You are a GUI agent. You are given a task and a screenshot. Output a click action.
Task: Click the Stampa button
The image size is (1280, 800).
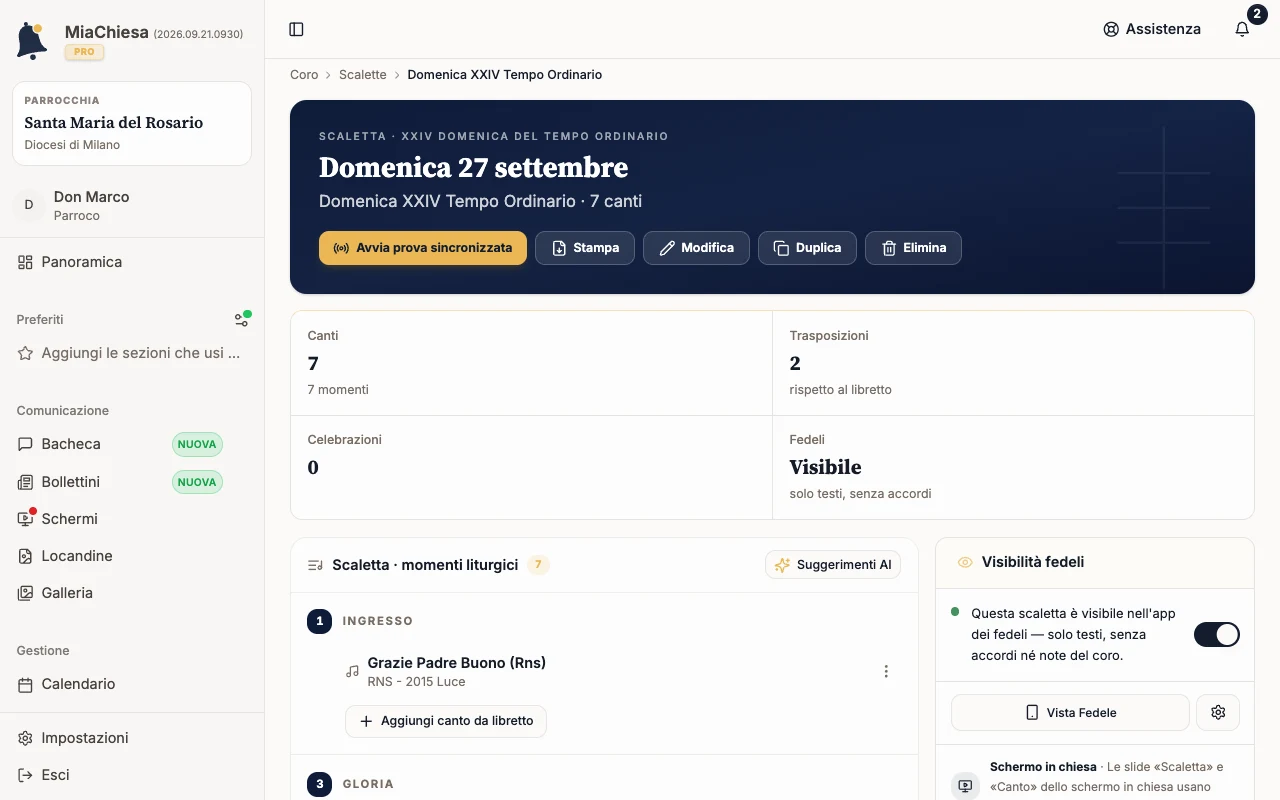point(585,248)
